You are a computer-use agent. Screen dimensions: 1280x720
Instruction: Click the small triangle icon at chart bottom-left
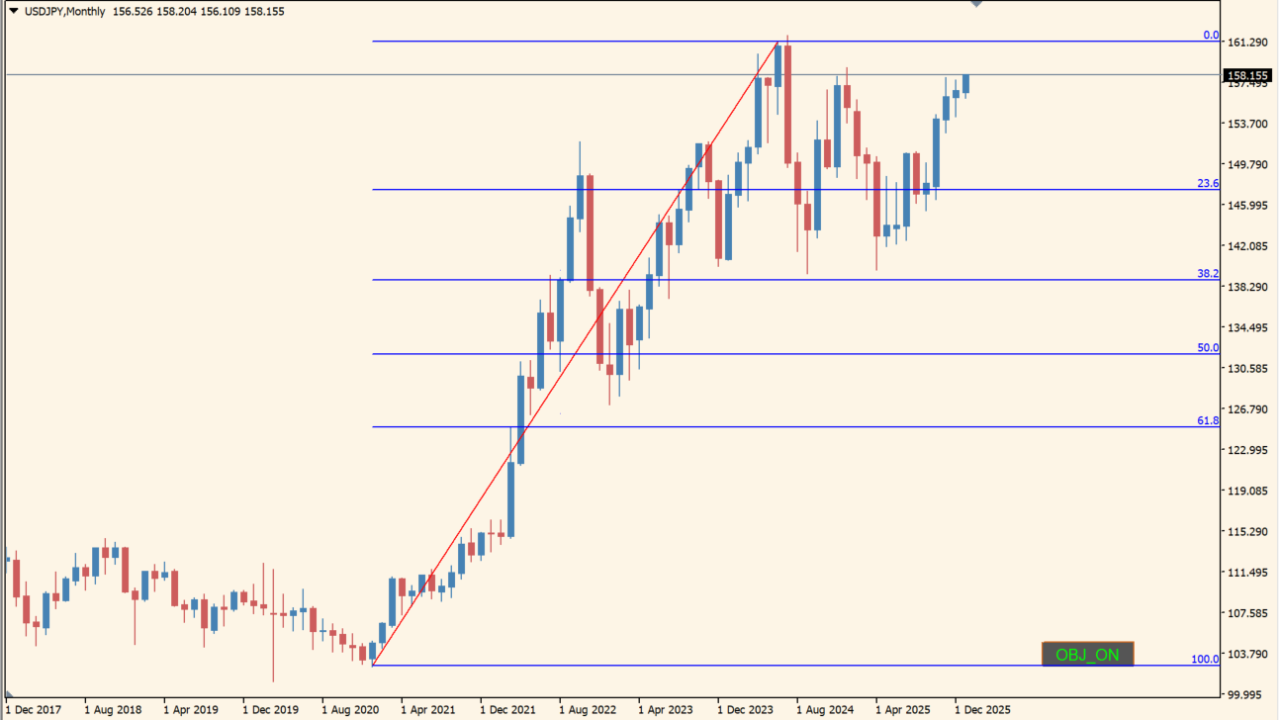coord(10,694)
